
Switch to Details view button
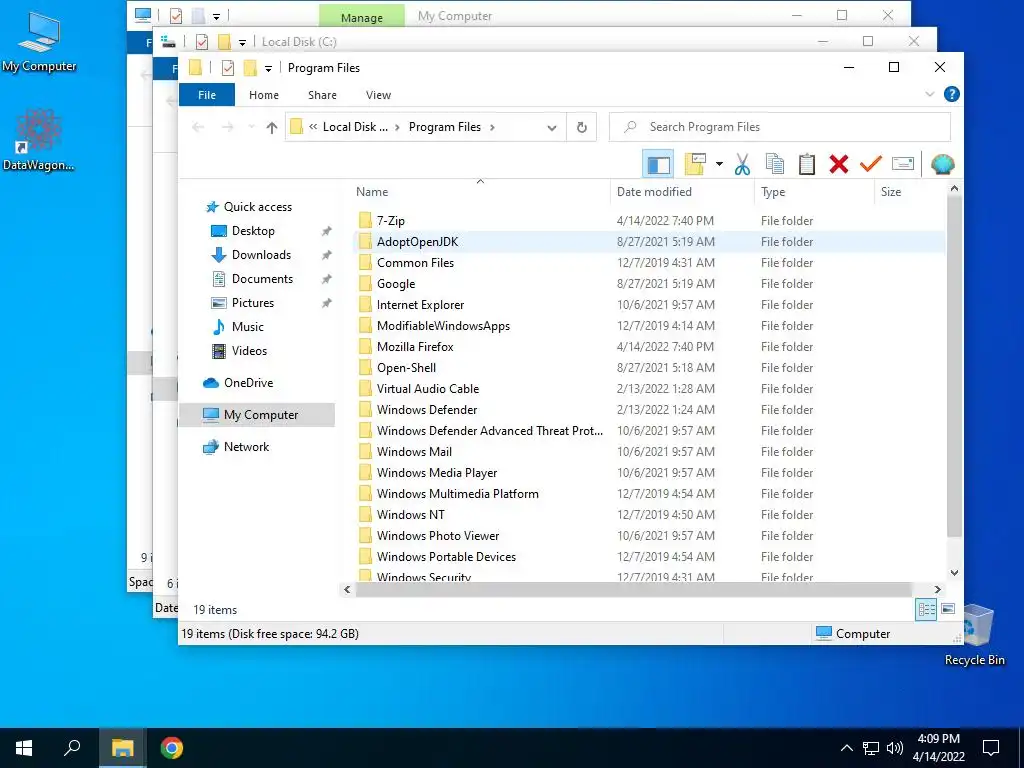[x=926, y=609]
